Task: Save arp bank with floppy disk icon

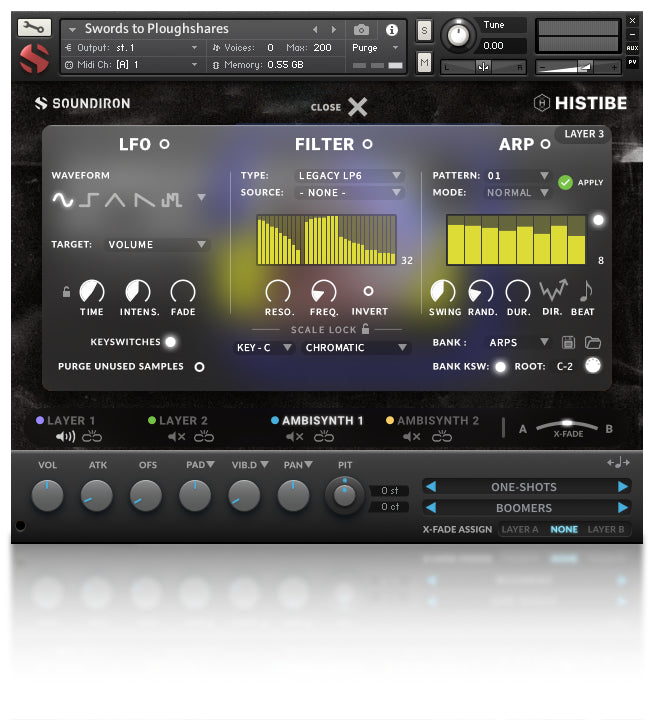Action: point(568,343)
